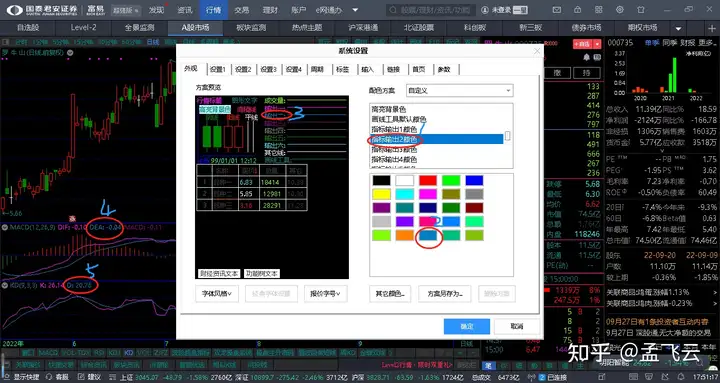This screenshot has width=720, height=383.
Task: Open the 报价字号 dropdown button
Action: (325, 293)
